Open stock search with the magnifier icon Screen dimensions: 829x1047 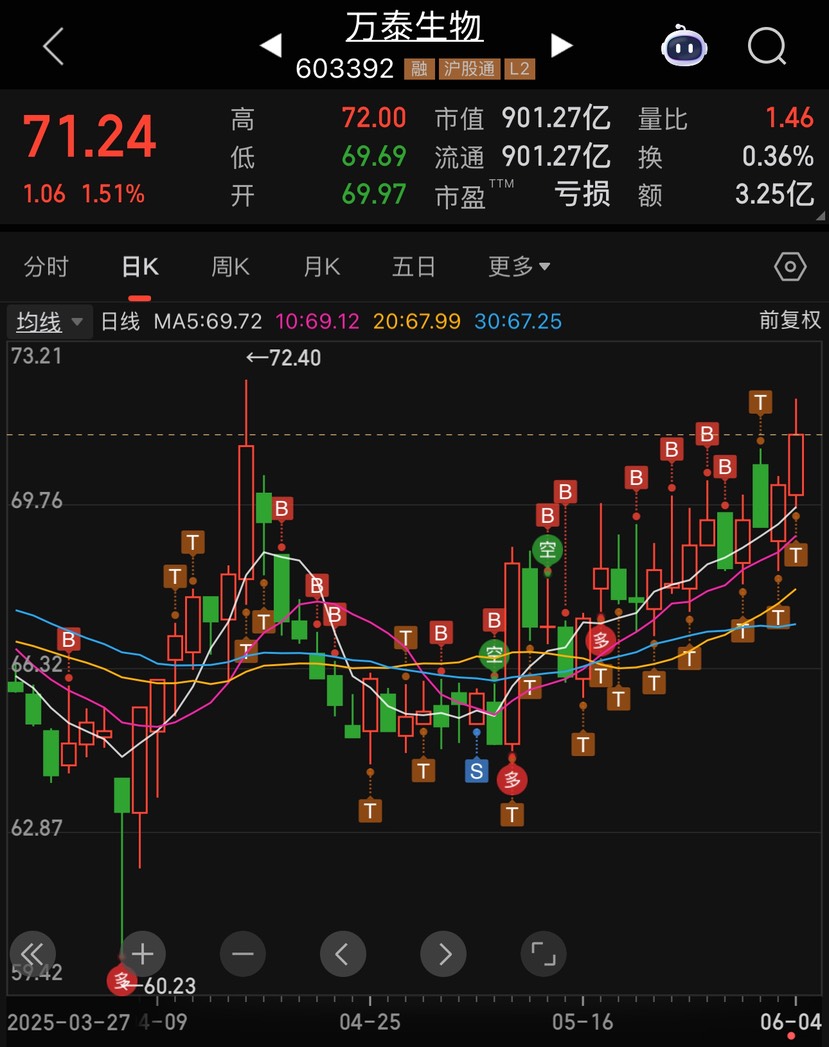(767, 46)
